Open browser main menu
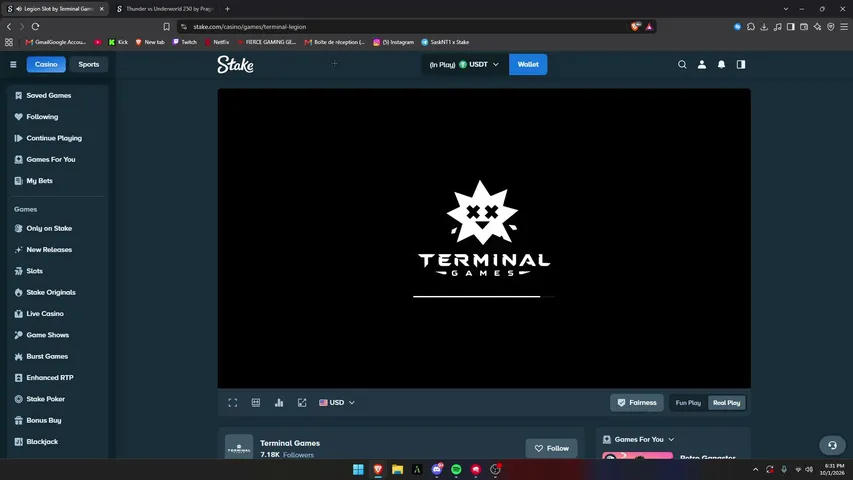This screenshot has height=480, width=853. point(844,27)
